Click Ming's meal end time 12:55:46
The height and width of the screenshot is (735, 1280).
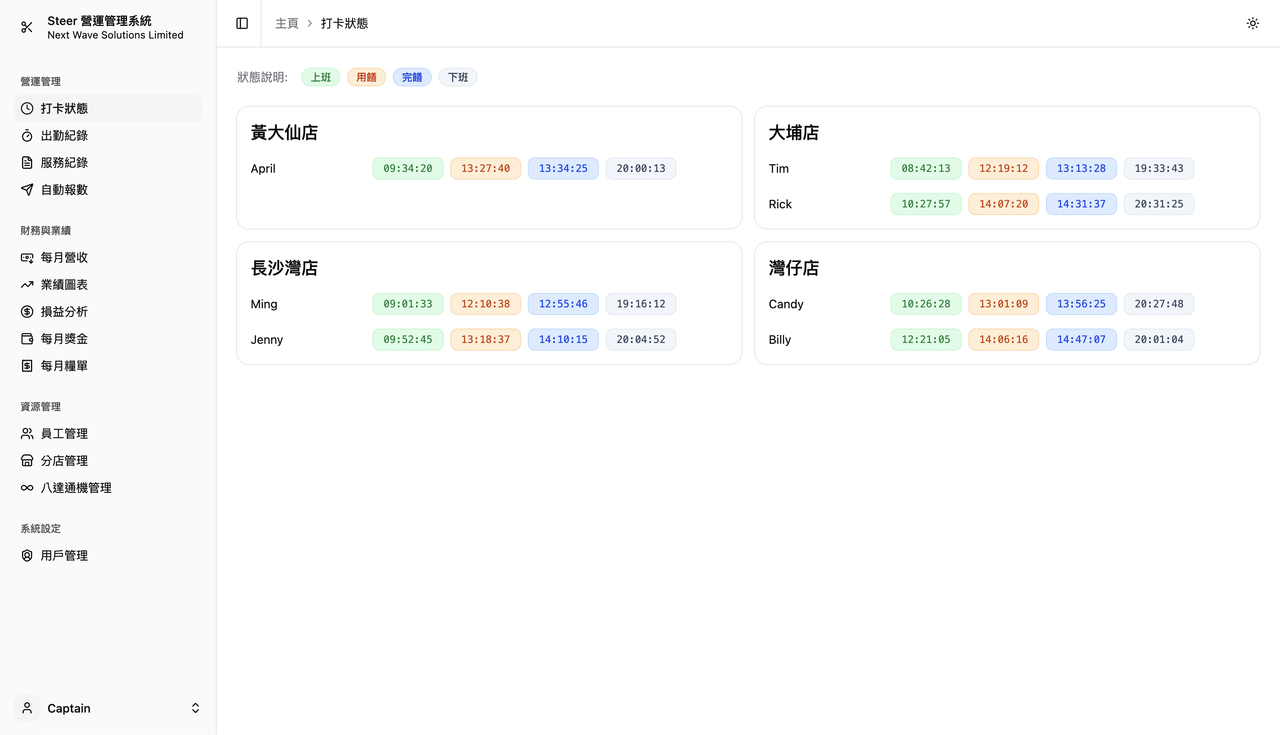pos(563,304)
